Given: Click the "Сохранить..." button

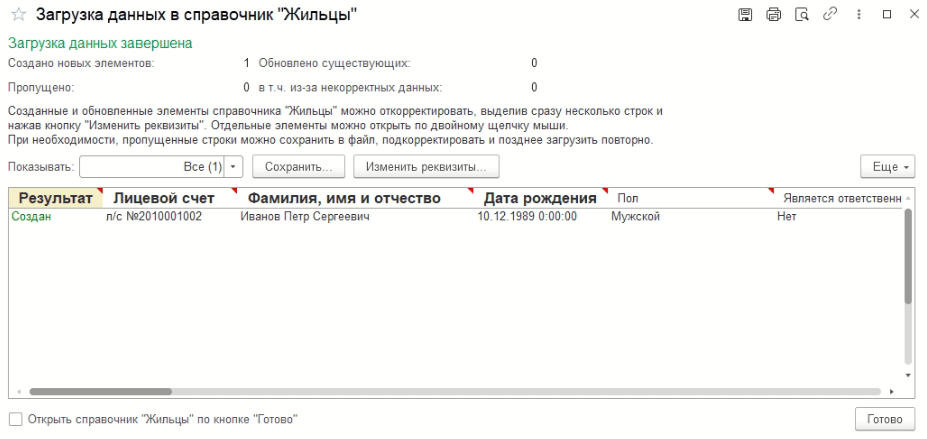Looking at the screenshot, I should coord(299,167).
